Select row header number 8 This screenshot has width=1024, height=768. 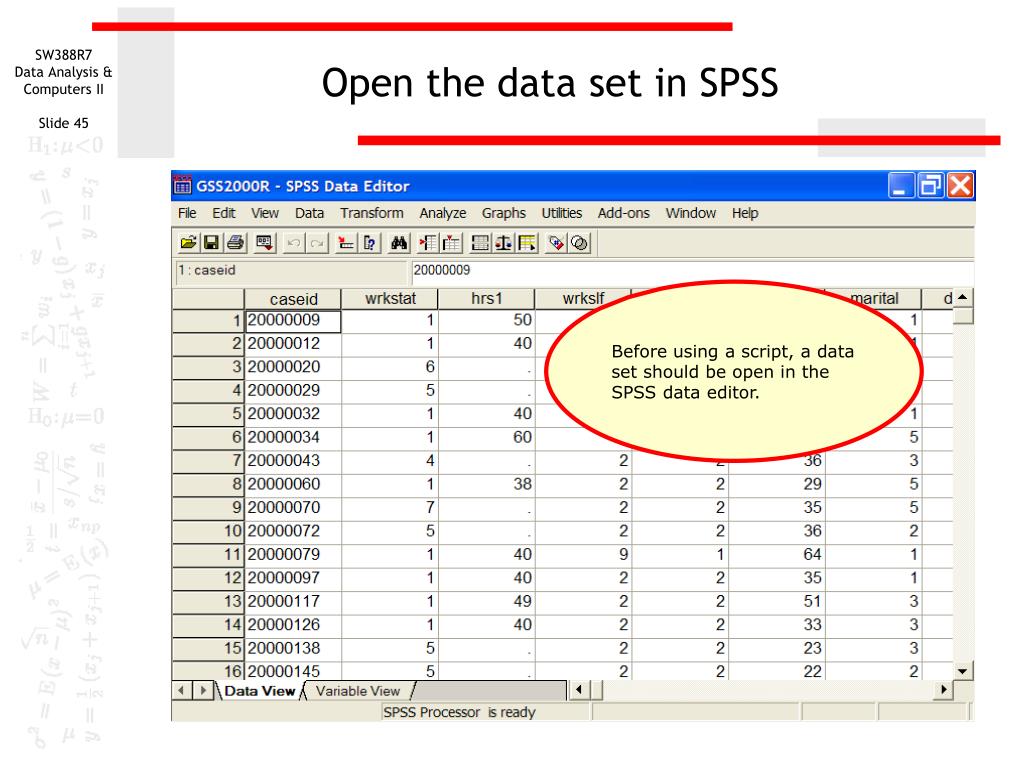[208, 485]
